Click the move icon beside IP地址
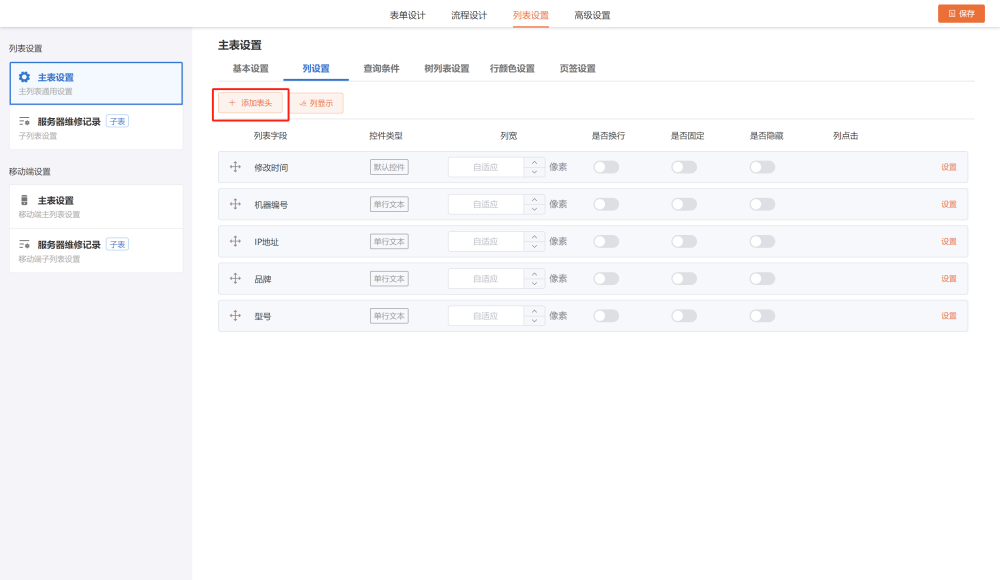The height and width of the screenshot is (580, 1000). tap(236, 241)
